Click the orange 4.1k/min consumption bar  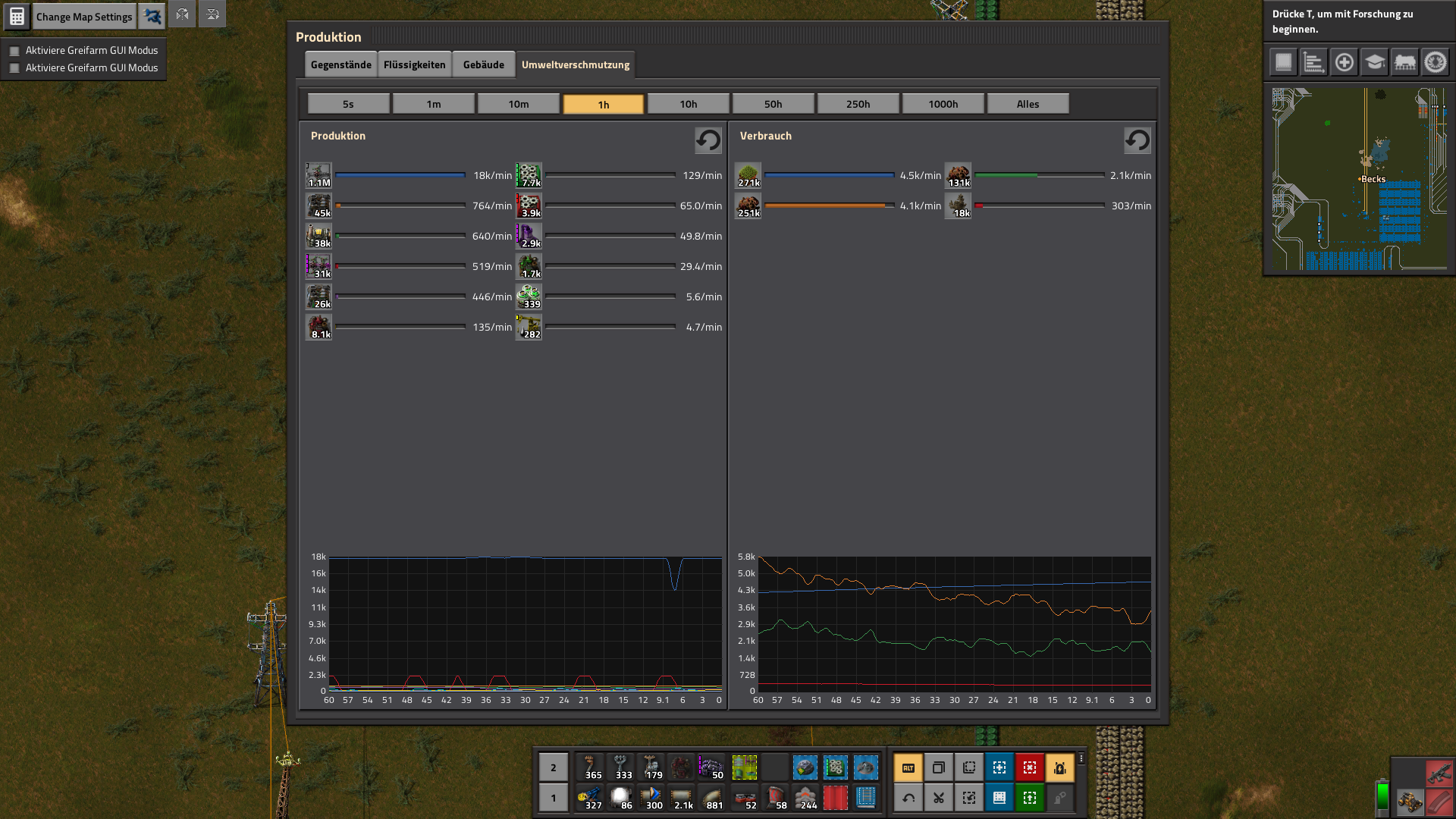point(830,206)
